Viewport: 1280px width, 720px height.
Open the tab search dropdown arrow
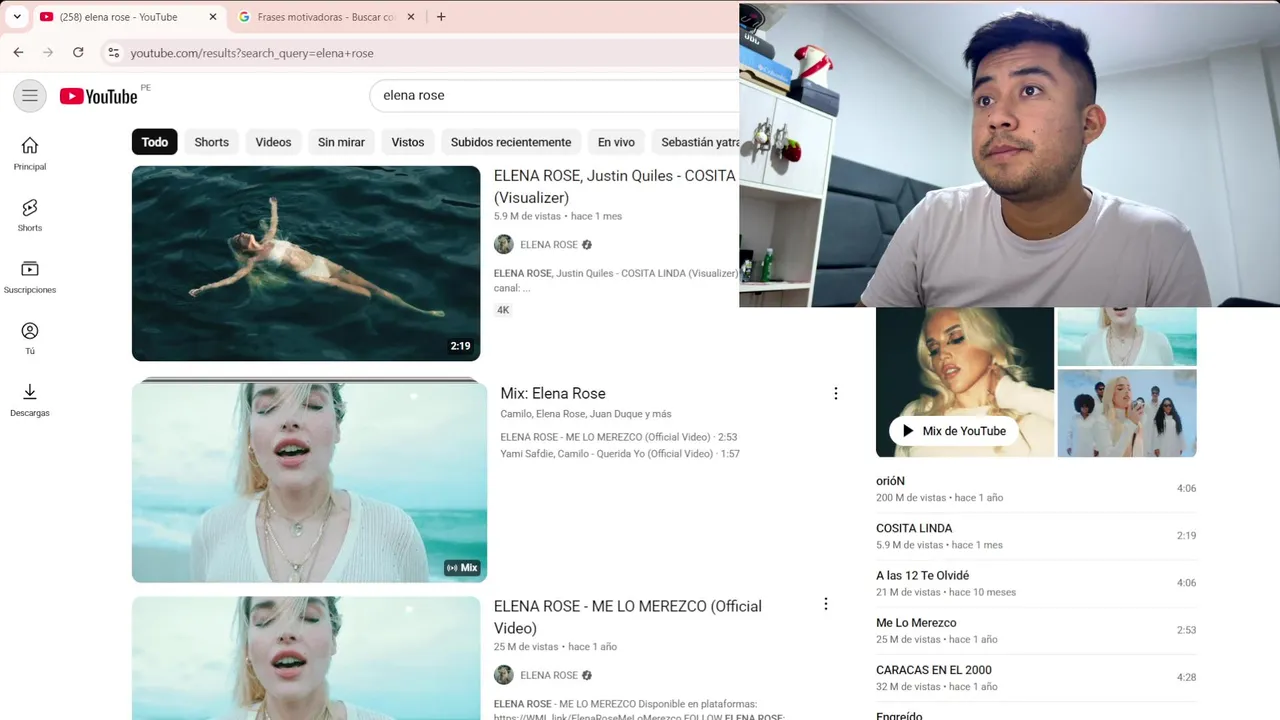(17, 17)
